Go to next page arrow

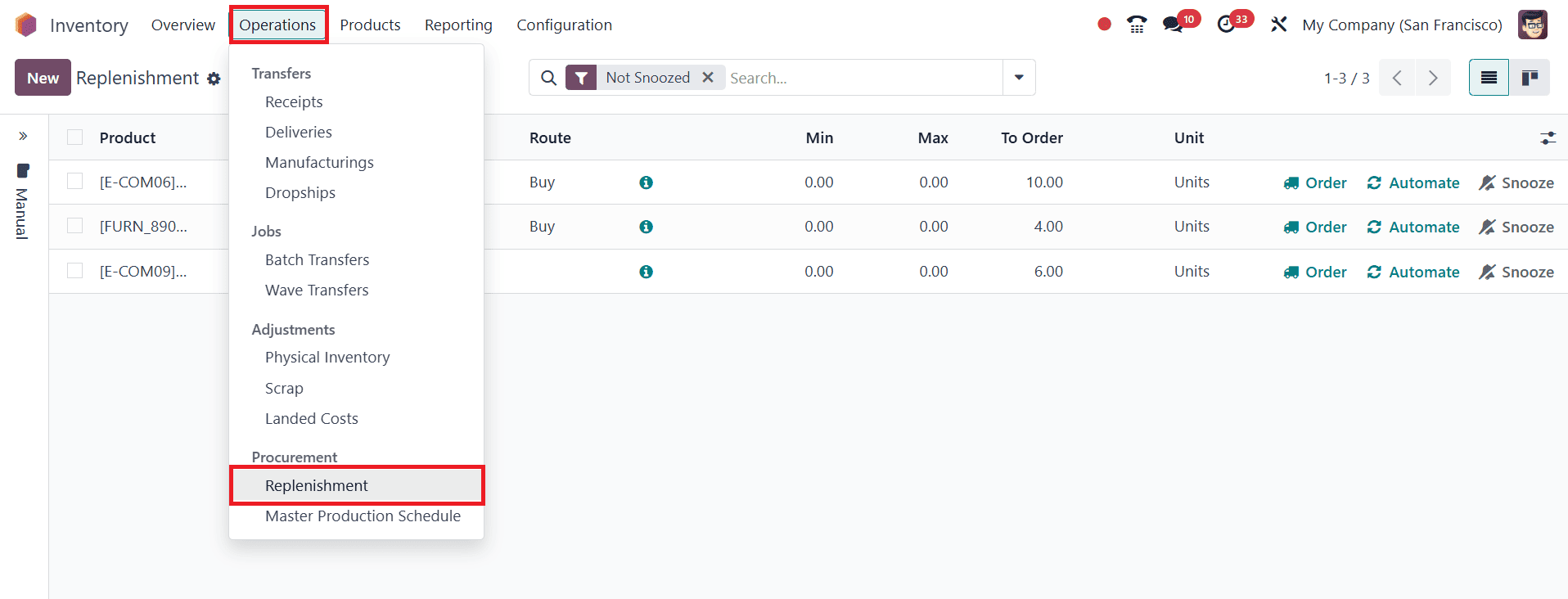tap(1433, 78)
